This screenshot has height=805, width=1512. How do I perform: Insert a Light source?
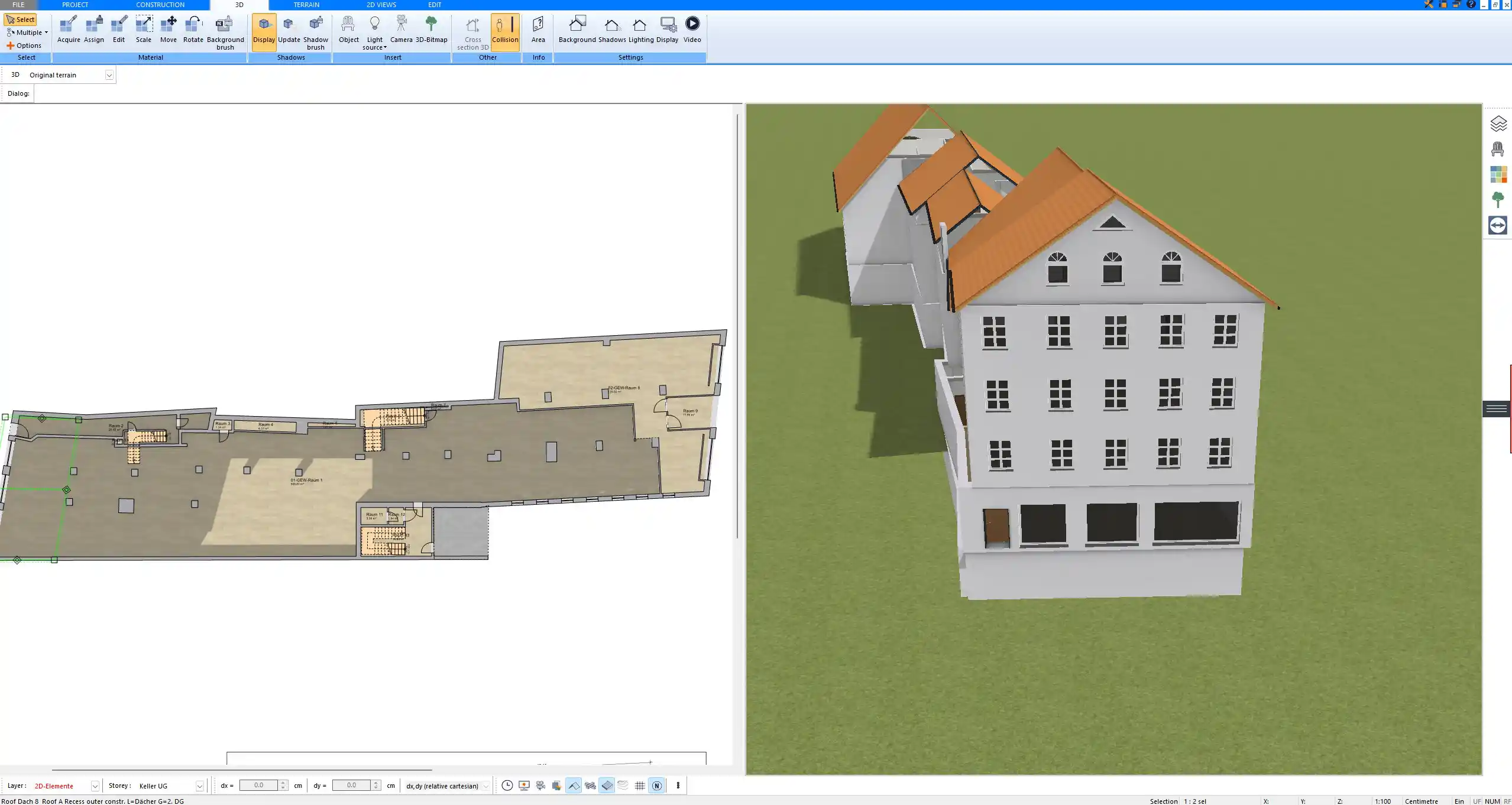pyautogui.click(x=374, y=30)
